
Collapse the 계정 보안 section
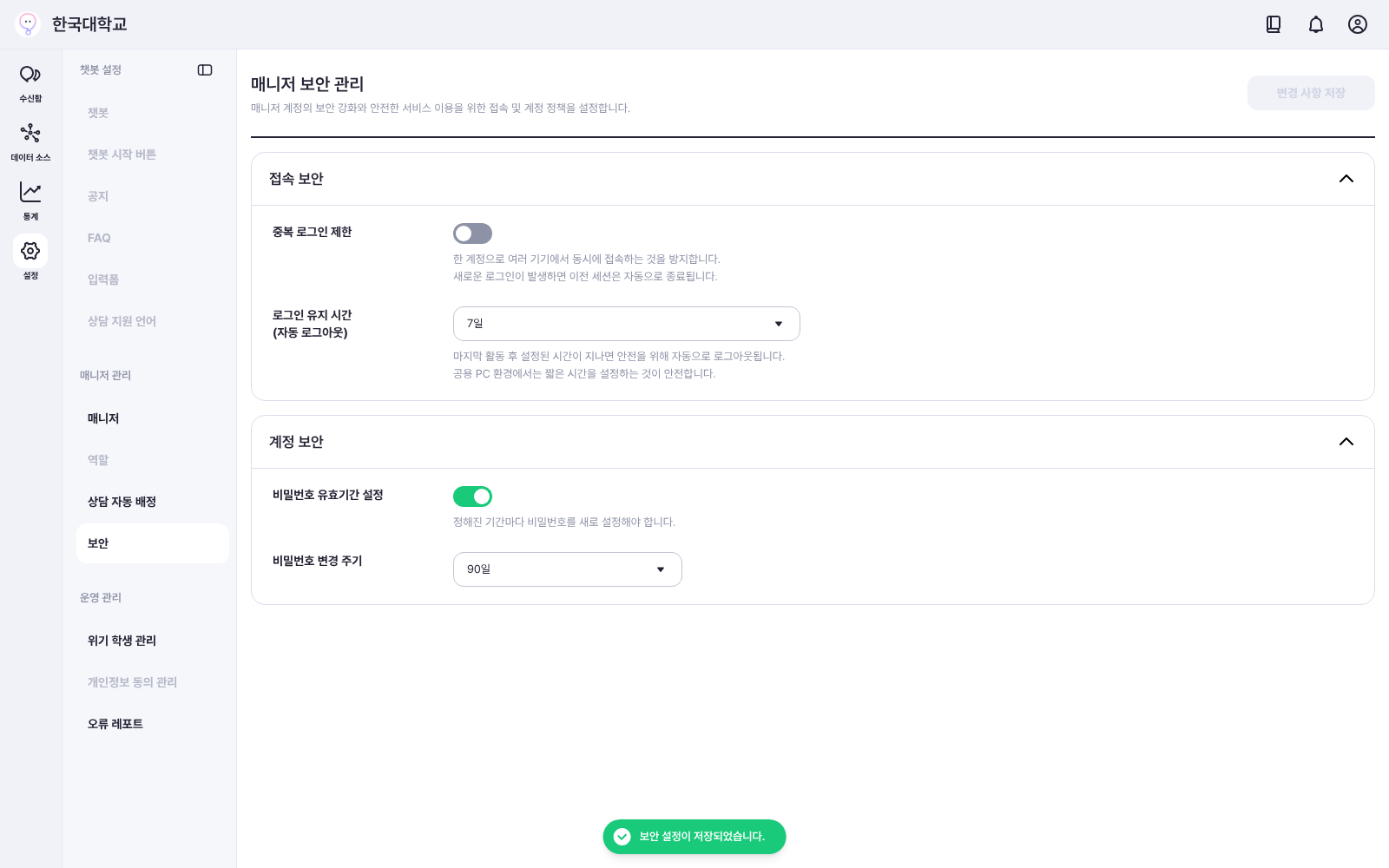click(x=1346, y=442)
